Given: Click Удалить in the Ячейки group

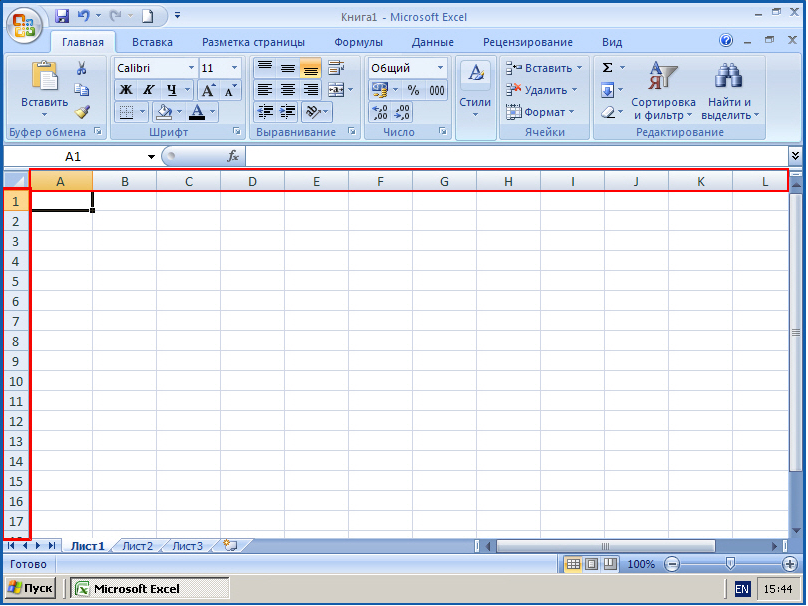Looking at the screenshot, I should coord(541,90).
